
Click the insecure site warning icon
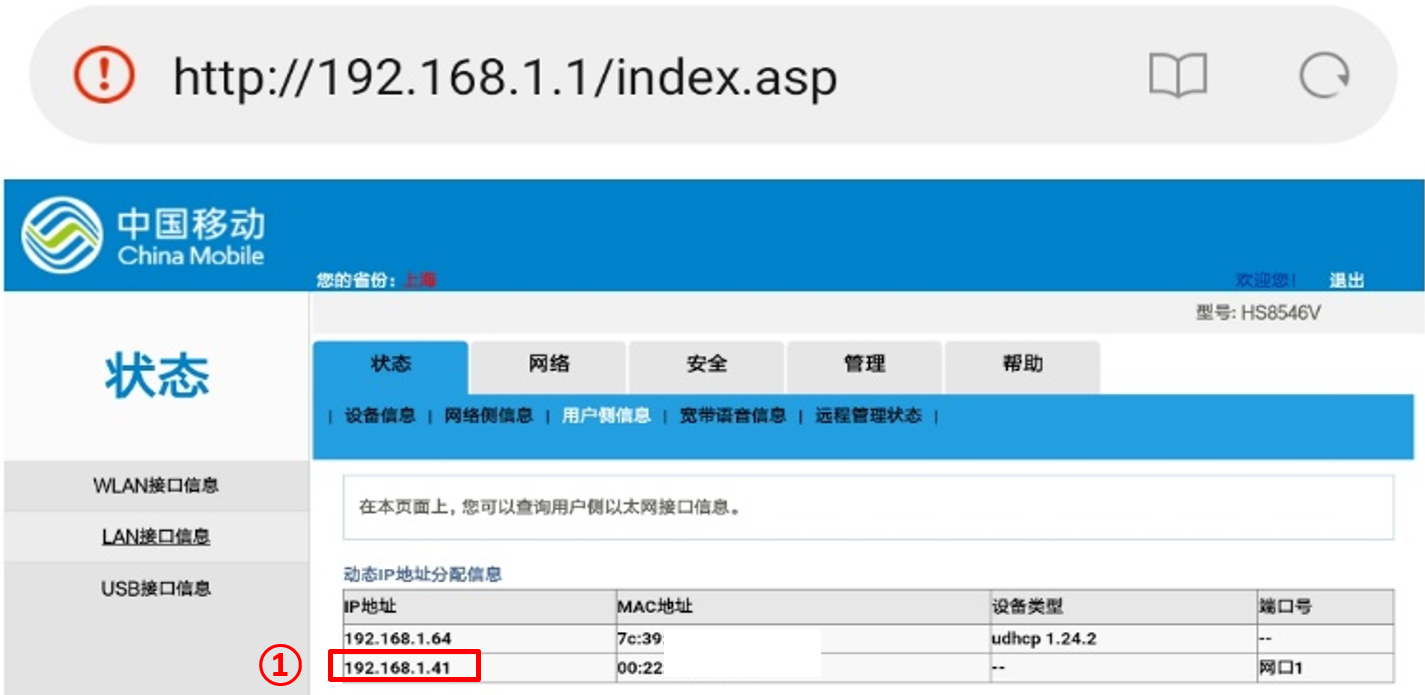coord(103,77)
